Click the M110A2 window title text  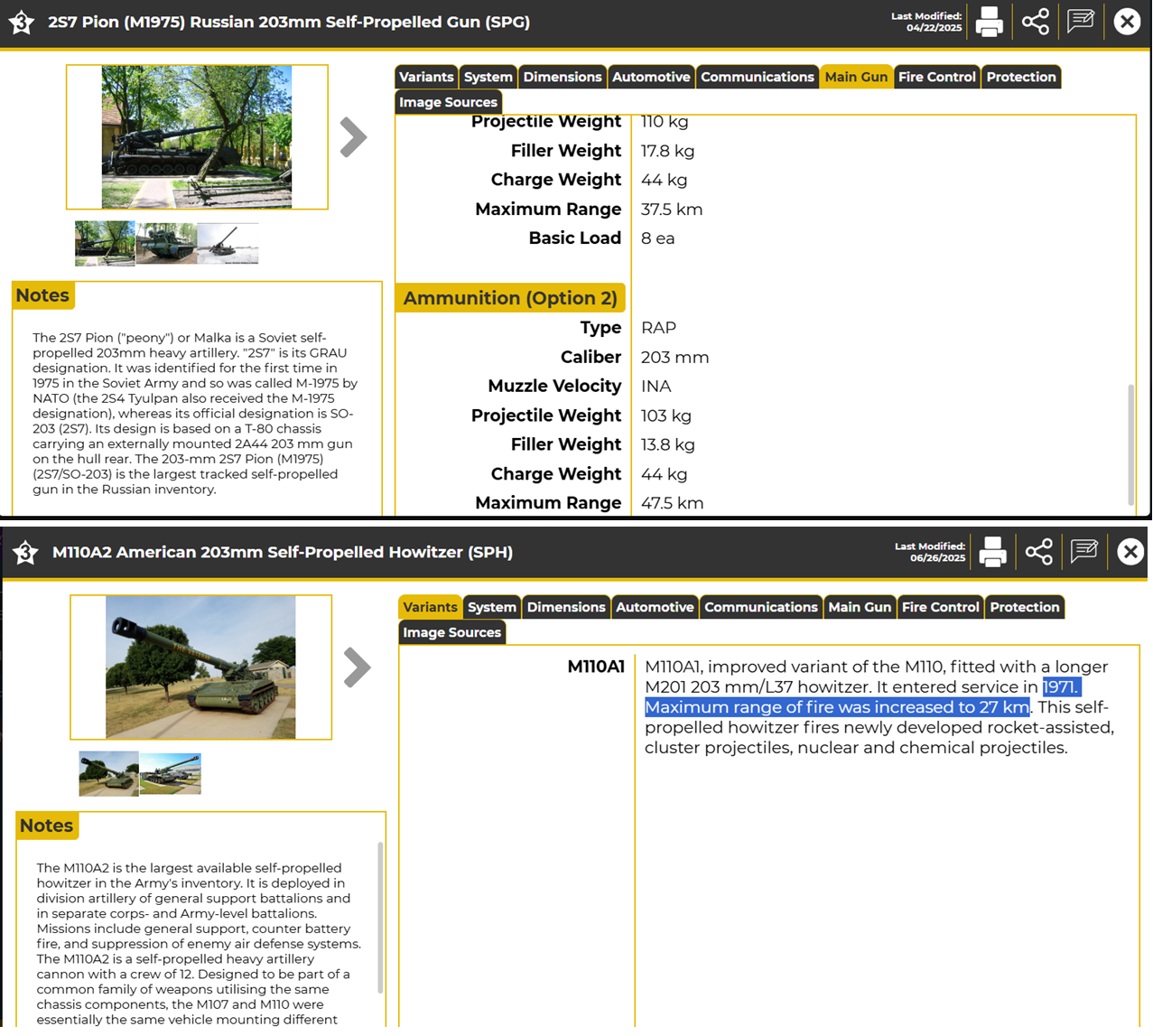[283, 552]
